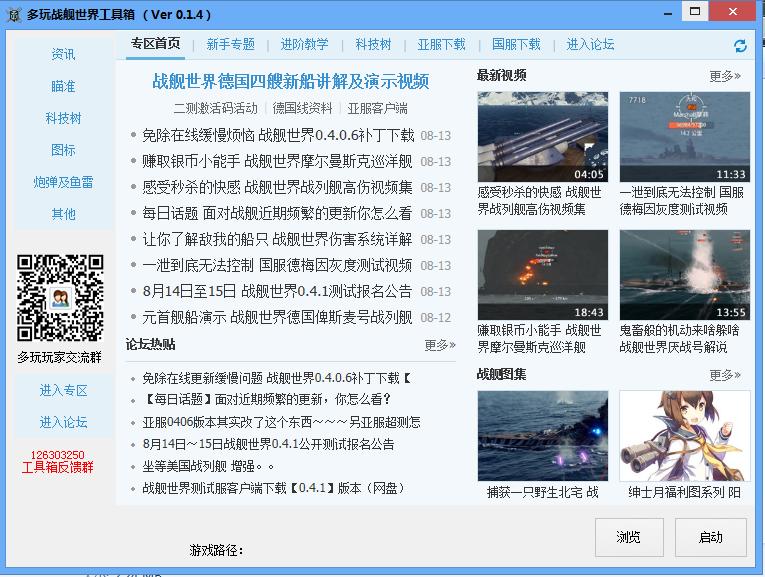Image resolution: width=765 pixels, height=577 pixels.
Task: Play the 11:33 video thumbnail
Action: pyautogui.click(x=684, y=137)
